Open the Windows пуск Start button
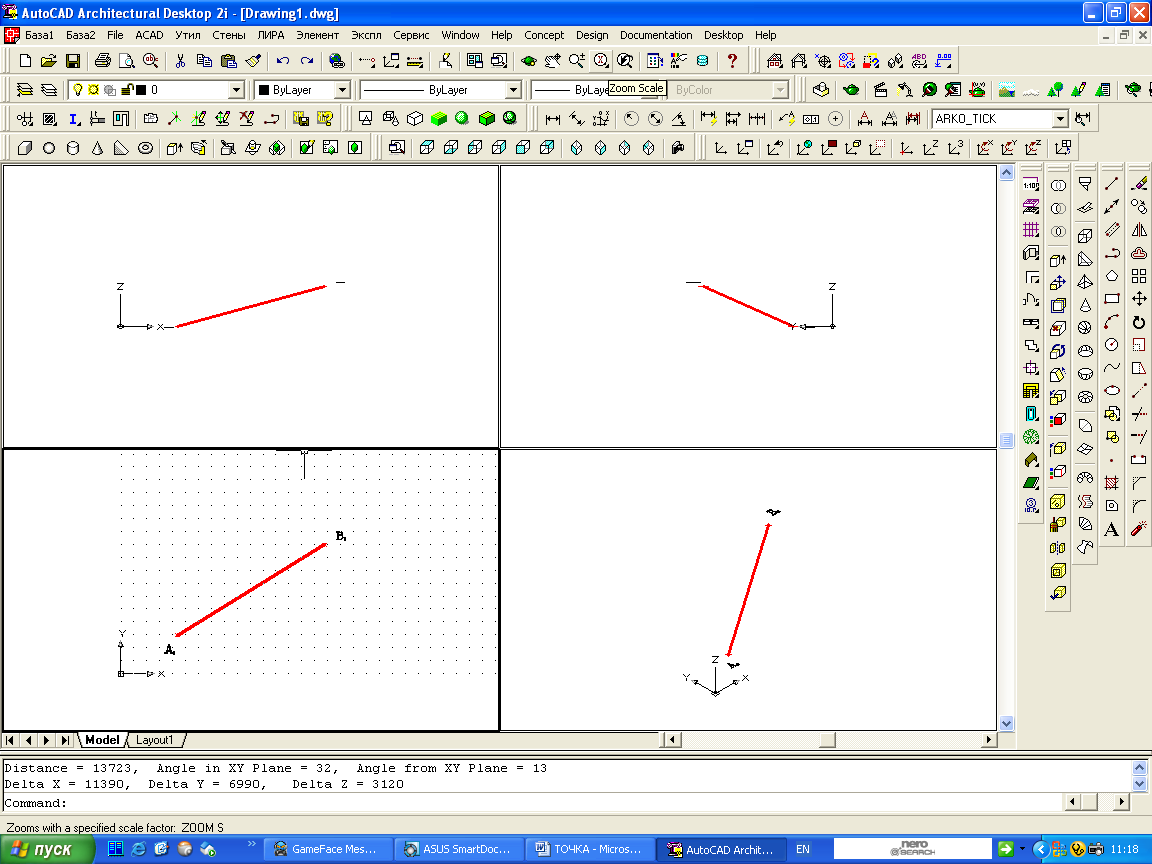Image resolution: width=1152 pixels, height=864 pixels. click(x=47, y=849)
